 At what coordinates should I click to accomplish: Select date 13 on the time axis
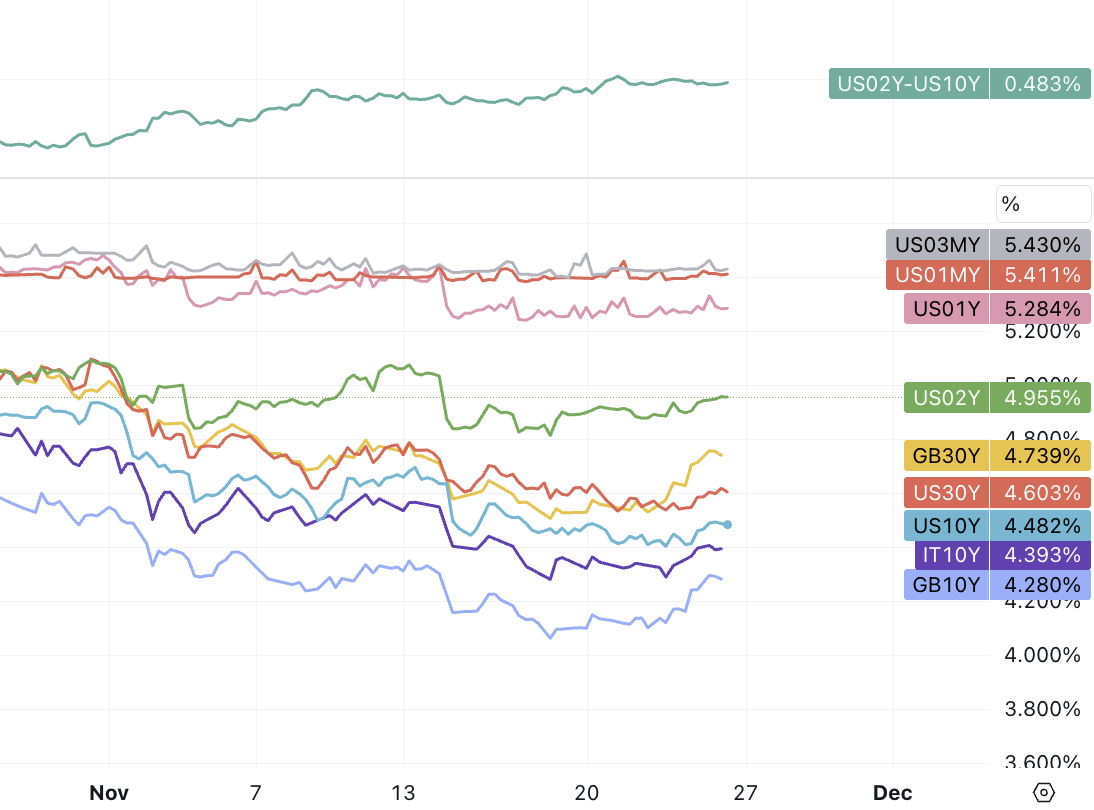(x=403, y=793)
